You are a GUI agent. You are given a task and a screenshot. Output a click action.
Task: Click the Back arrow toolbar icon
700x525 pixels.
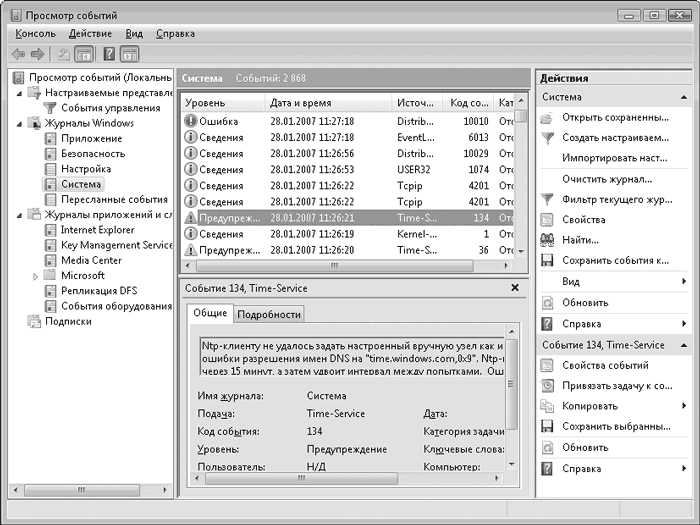(x=18, y=54)
